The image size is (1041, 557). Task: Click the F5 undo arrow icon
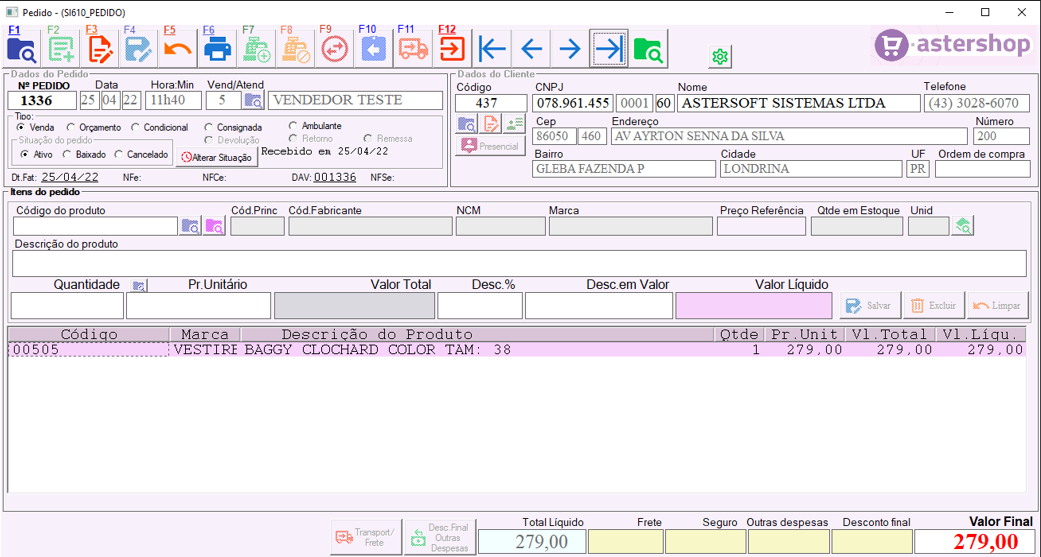click(178, 48)
